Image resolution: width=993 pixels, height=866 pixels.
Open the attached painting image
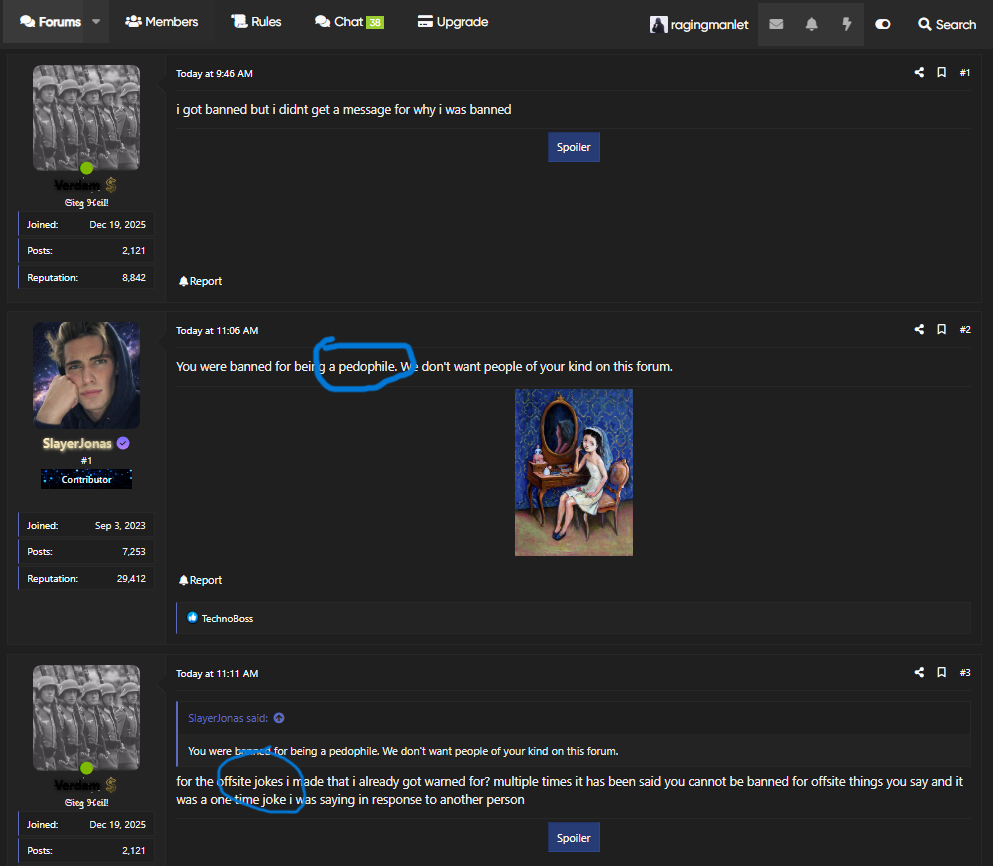pyautogui.click(x=573, y=472)
